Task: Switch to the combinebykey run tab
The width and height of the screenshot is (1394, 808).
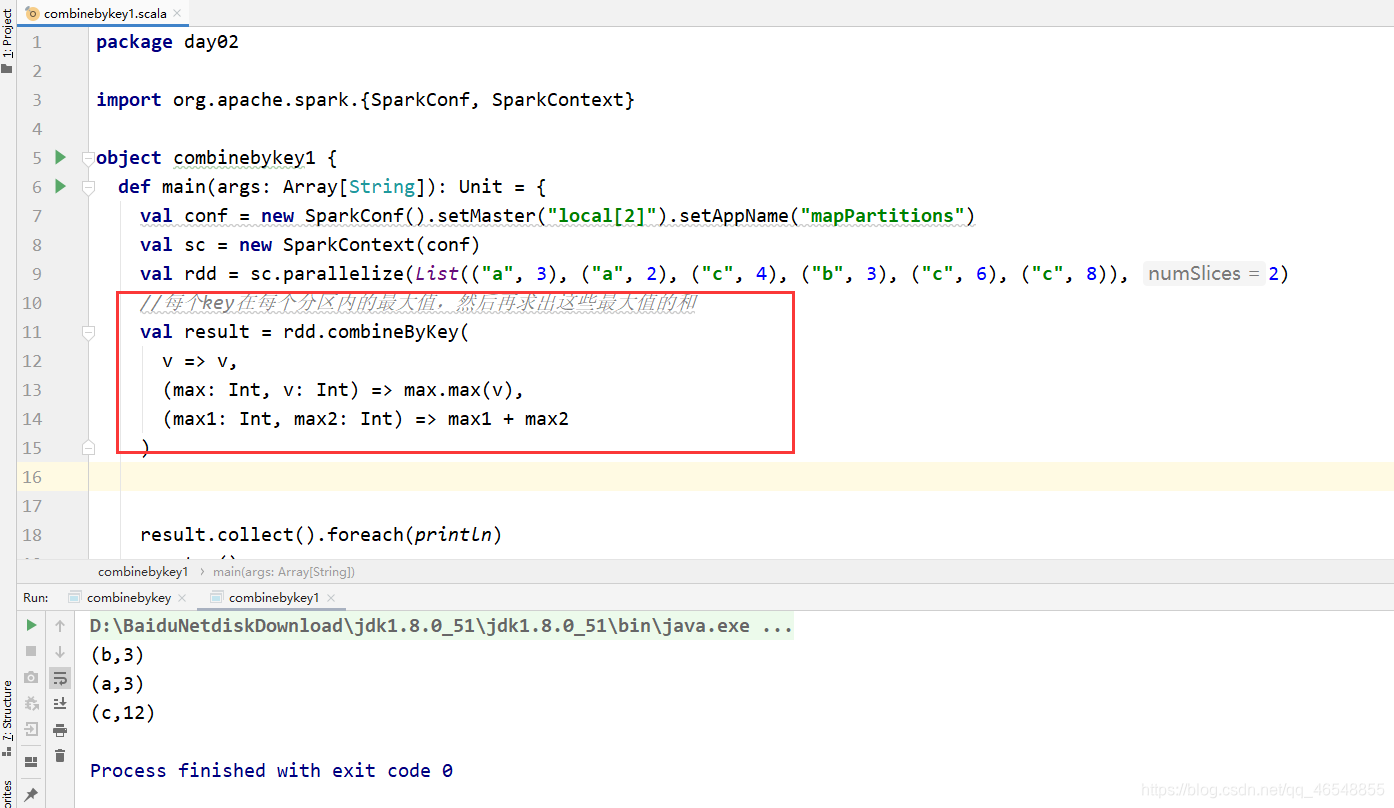Action: [x=128, y=597]
